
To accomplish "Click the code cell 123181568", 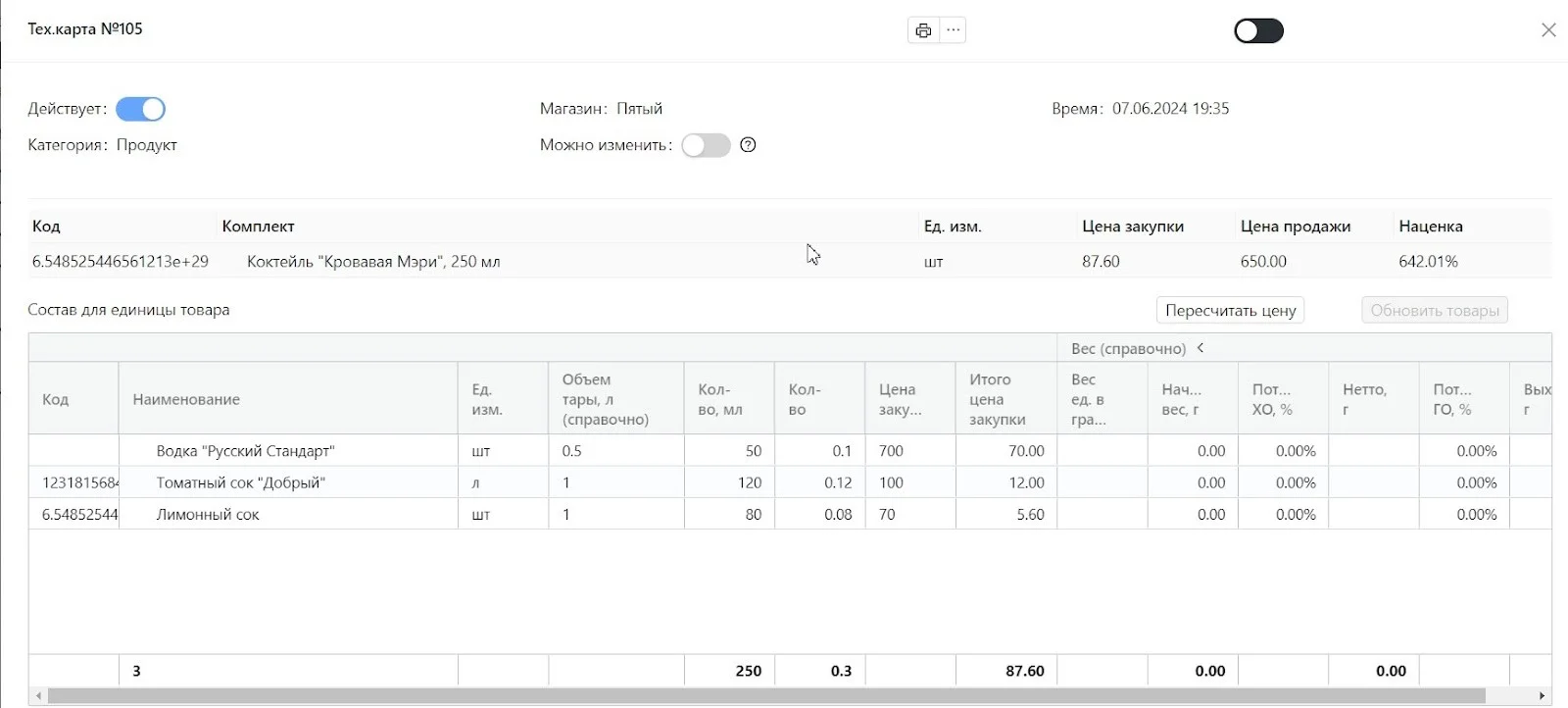I will pyautogui.click(x=74, y=482).
